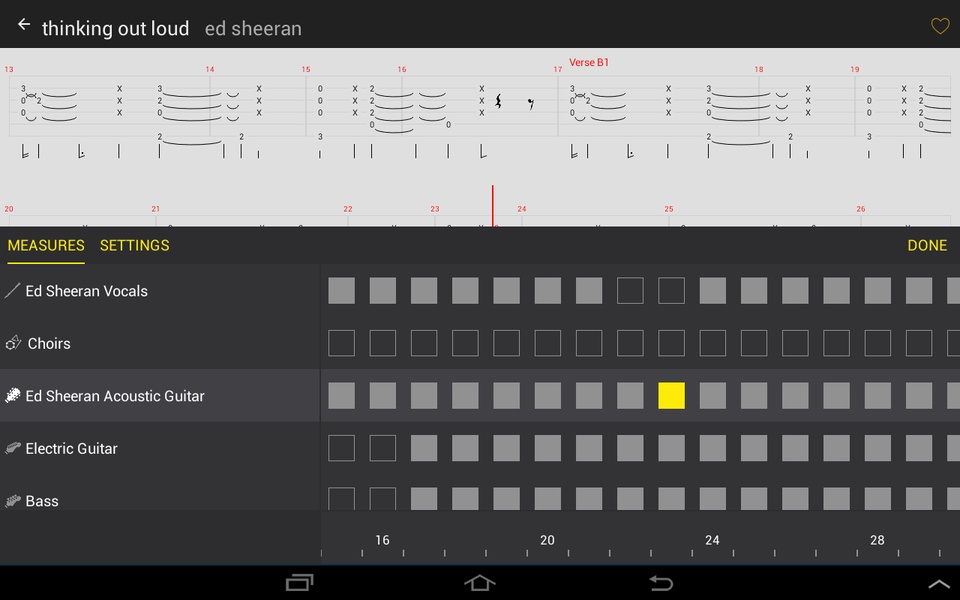Tap measure 20 cell in Choirs row

click(547, 343)
